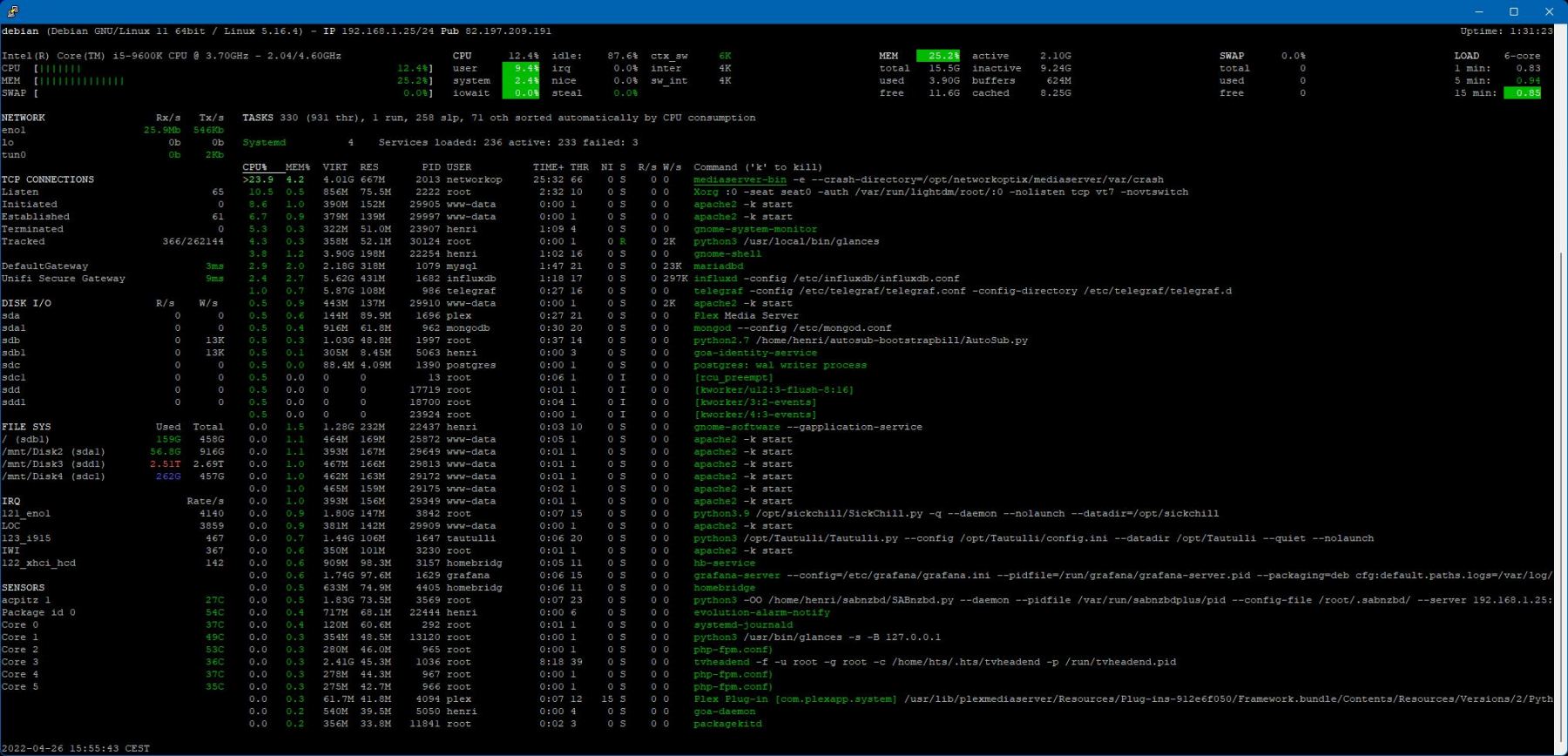Minimize the terminal window
Image resolution: width=1568 pixels, height=756 pixels.
[x=1478, y=11]
